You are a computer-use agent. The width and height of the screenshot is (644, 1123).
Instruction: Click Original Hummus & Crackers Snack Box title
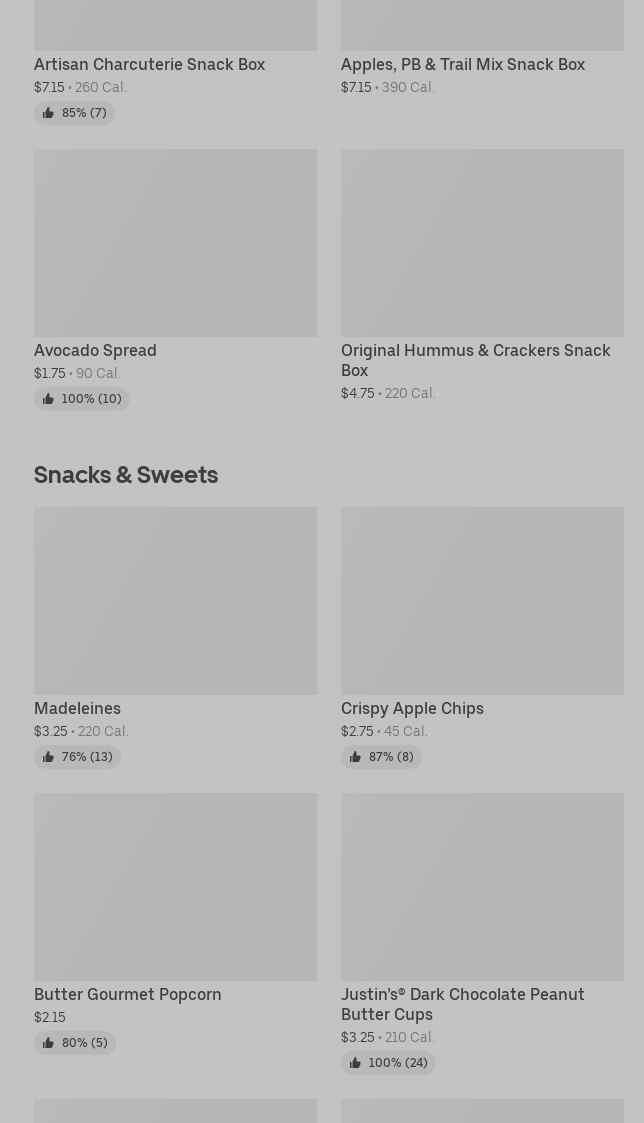475,360
